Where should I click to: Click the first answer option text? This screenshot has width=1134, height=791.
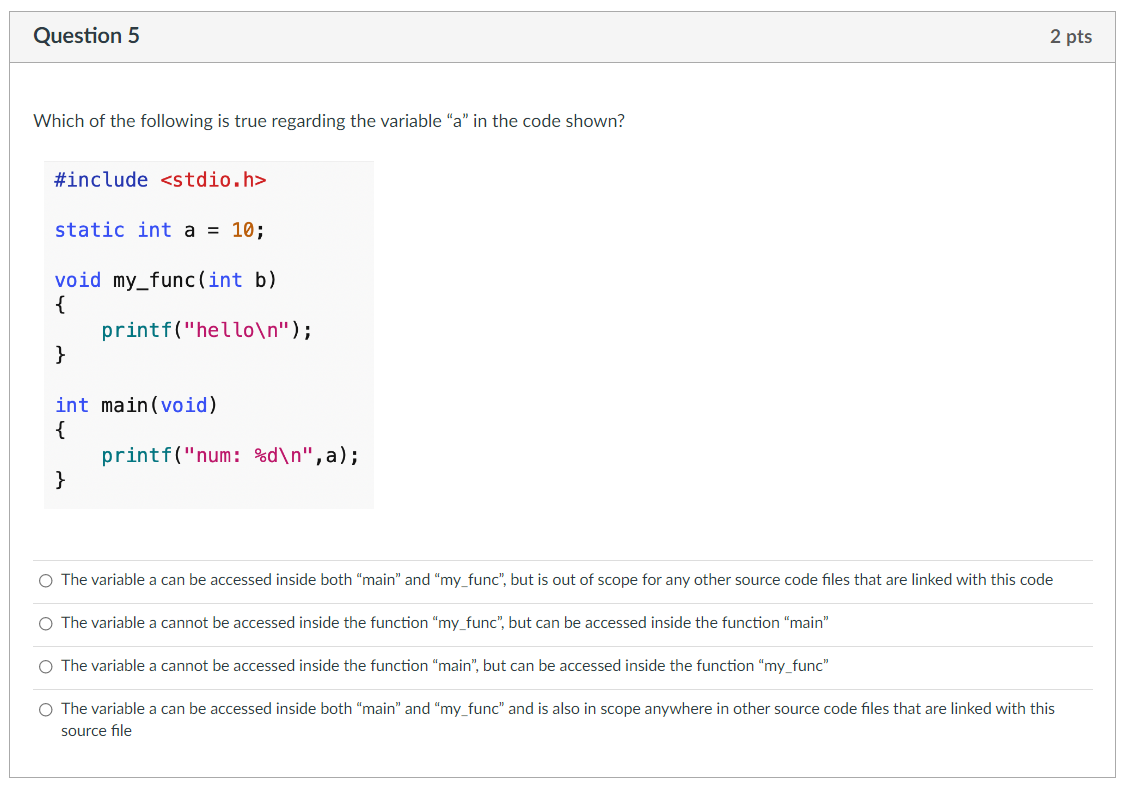[556, 580]
